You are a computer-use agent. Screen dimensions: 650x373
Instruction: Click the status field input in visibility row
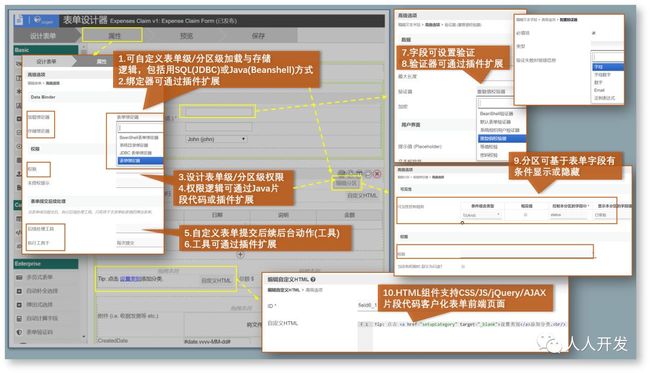coord(568,215)
